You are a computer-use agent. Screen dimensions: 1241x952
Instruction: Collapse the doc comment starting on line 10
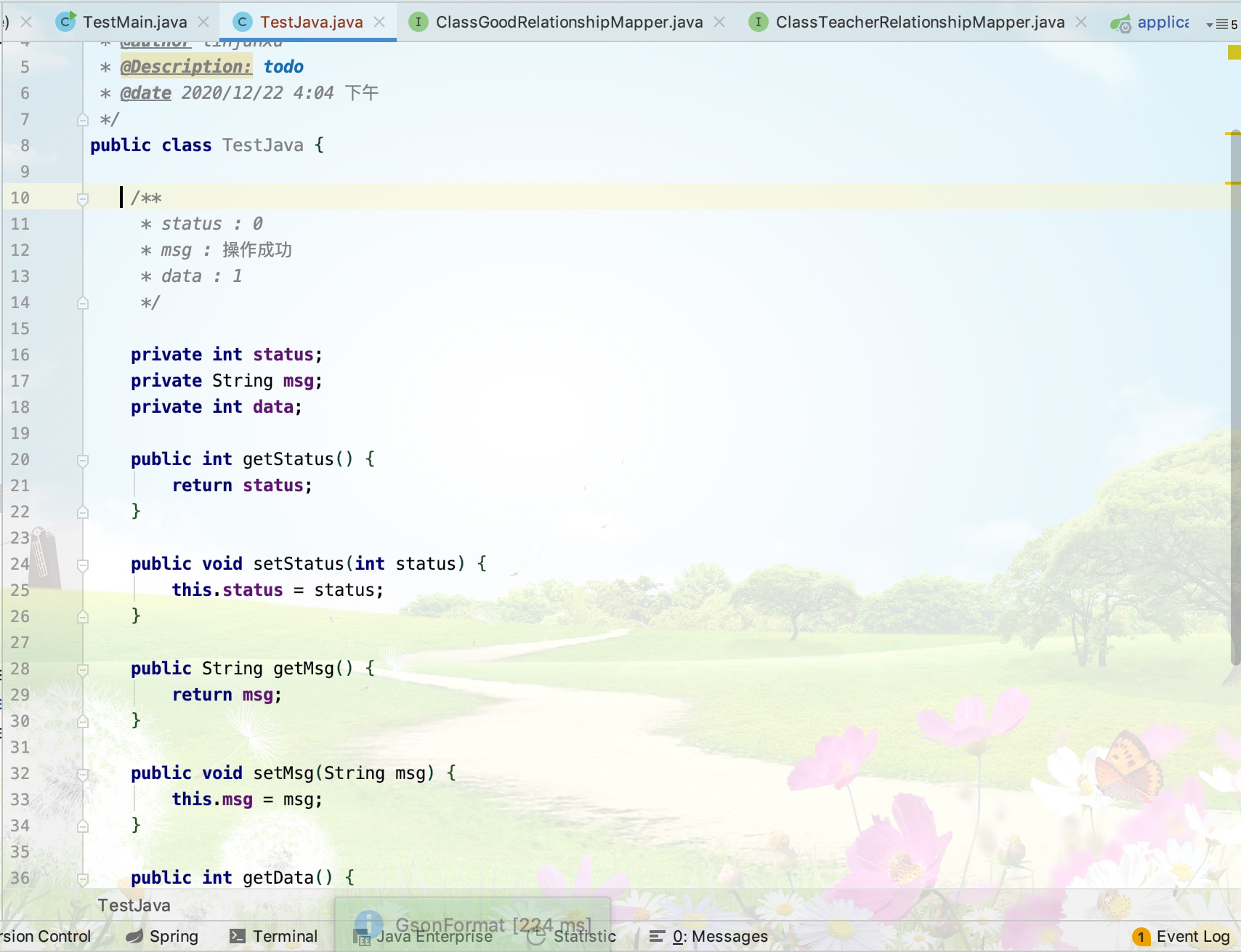[83, 198]
